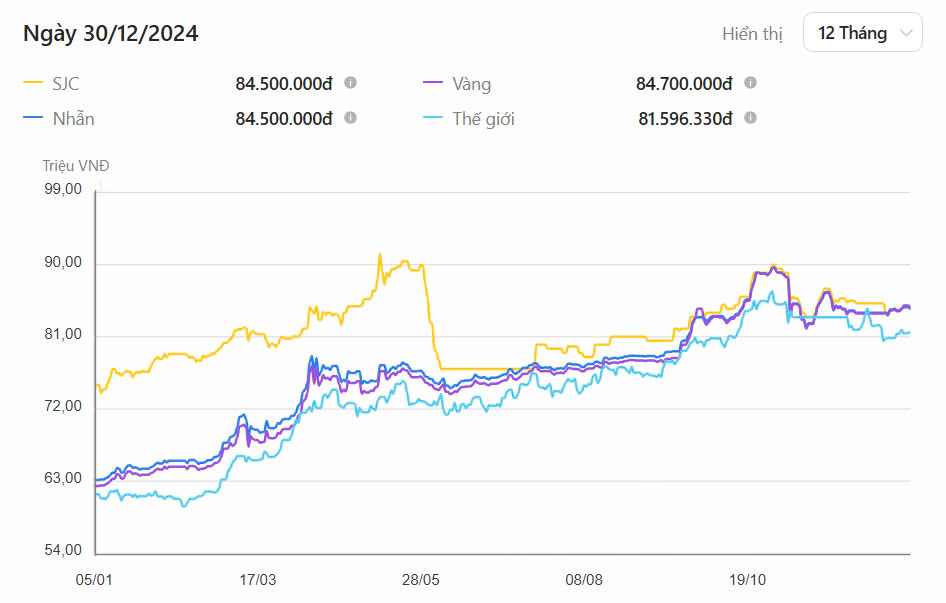Click the Thế giới price 81.596.330đ

tap(685, 119)
